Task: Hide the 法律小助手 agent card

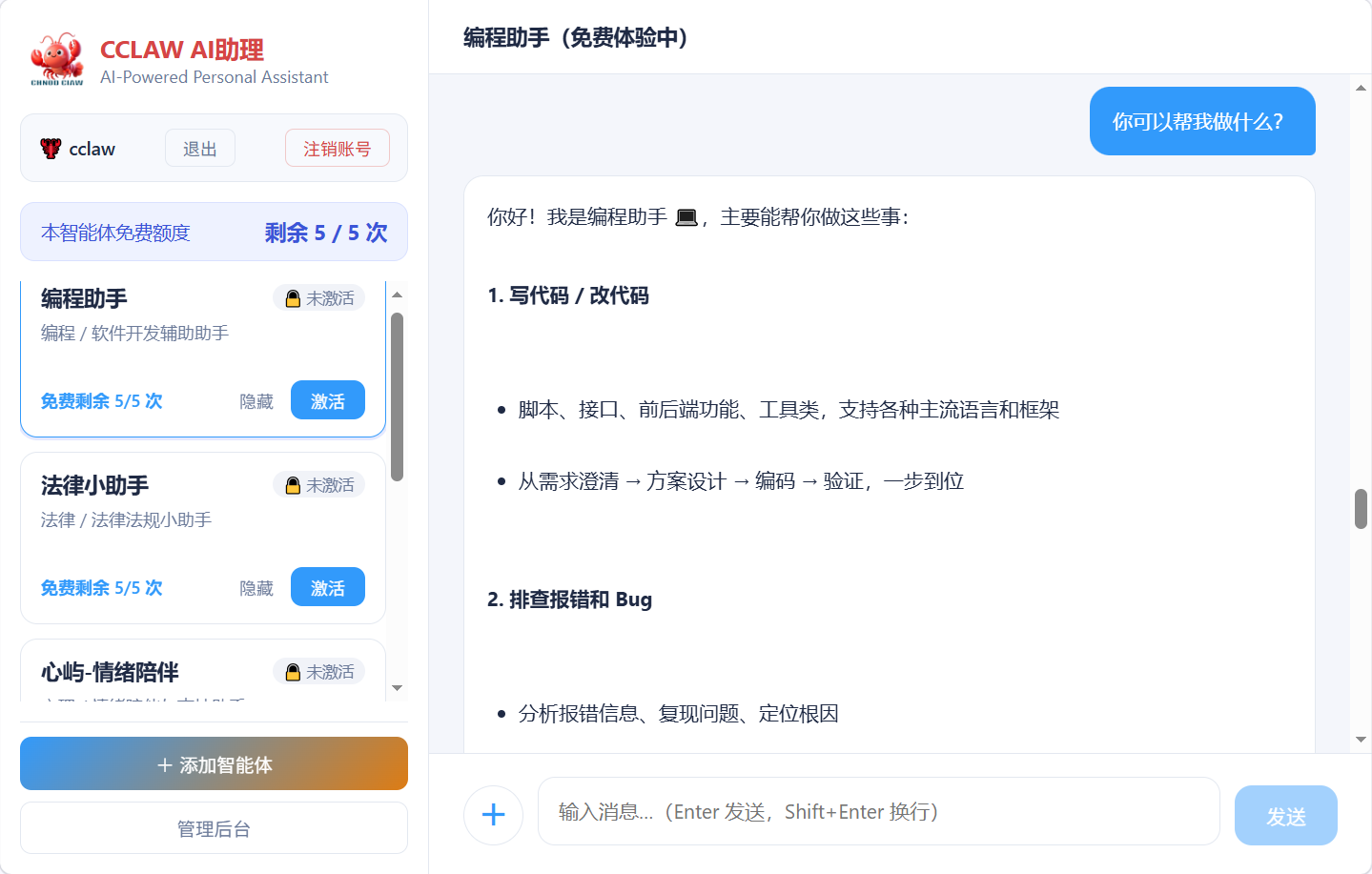Action: tap(256, 588)
